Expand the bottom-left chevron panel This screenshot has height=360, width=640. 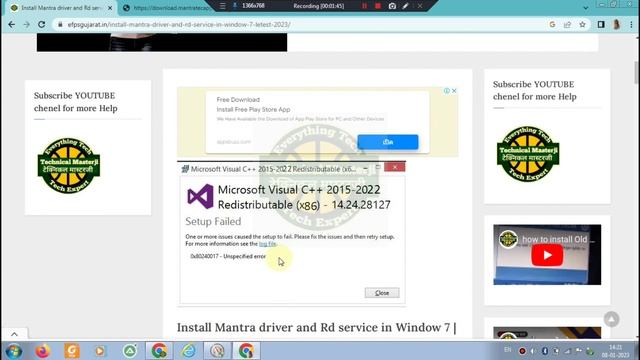(x=14, y=334)
